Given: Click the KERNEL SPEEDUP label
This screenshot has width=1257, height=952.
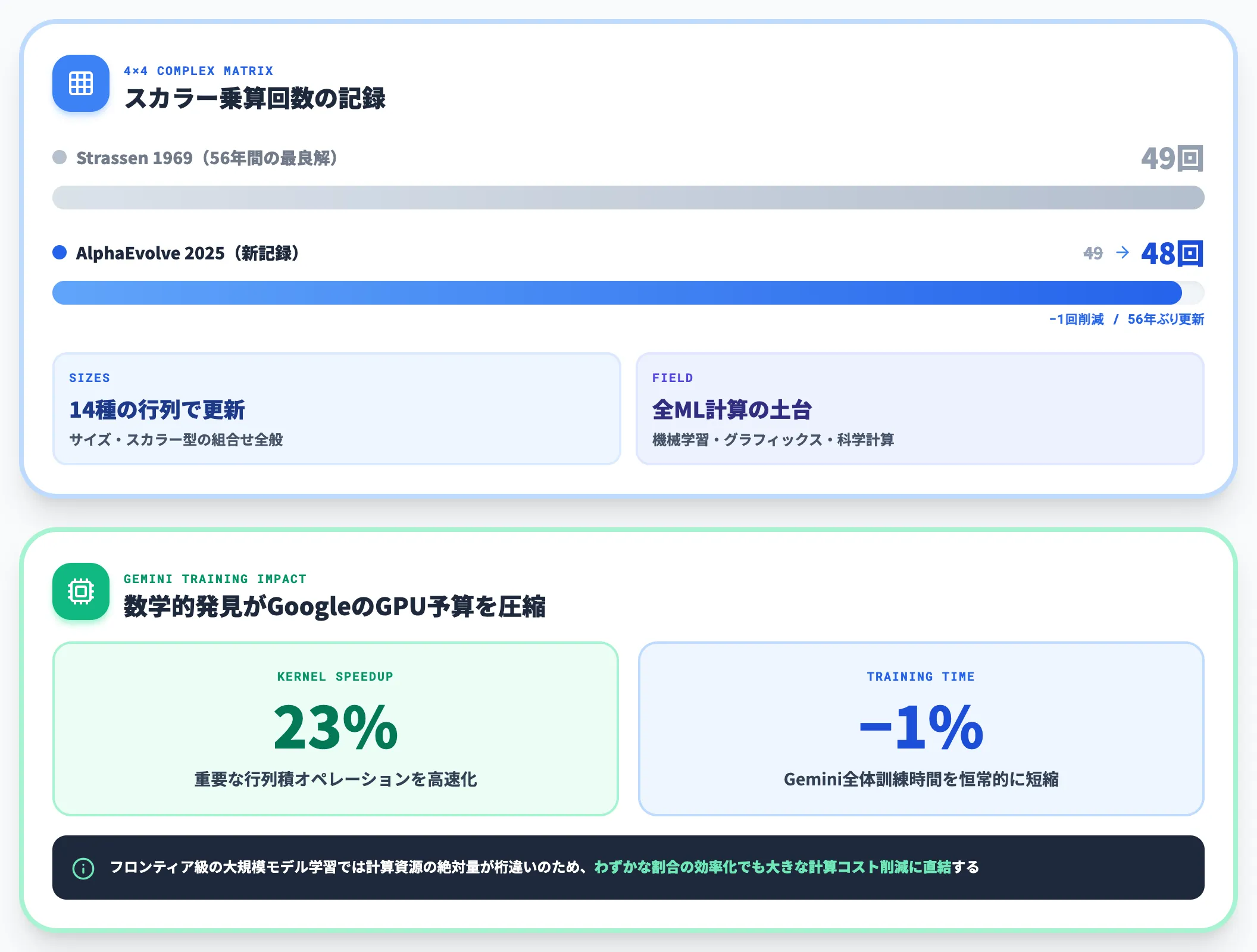Looking at the screenshot, I should [335, 677].
